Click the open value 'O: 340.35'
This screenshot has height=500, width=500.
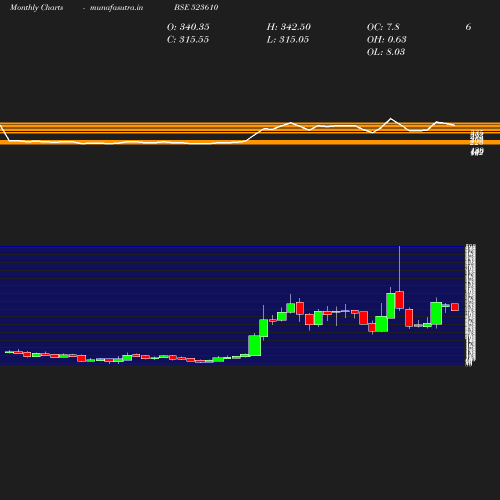pyautogui.click(x=188, y=27)
